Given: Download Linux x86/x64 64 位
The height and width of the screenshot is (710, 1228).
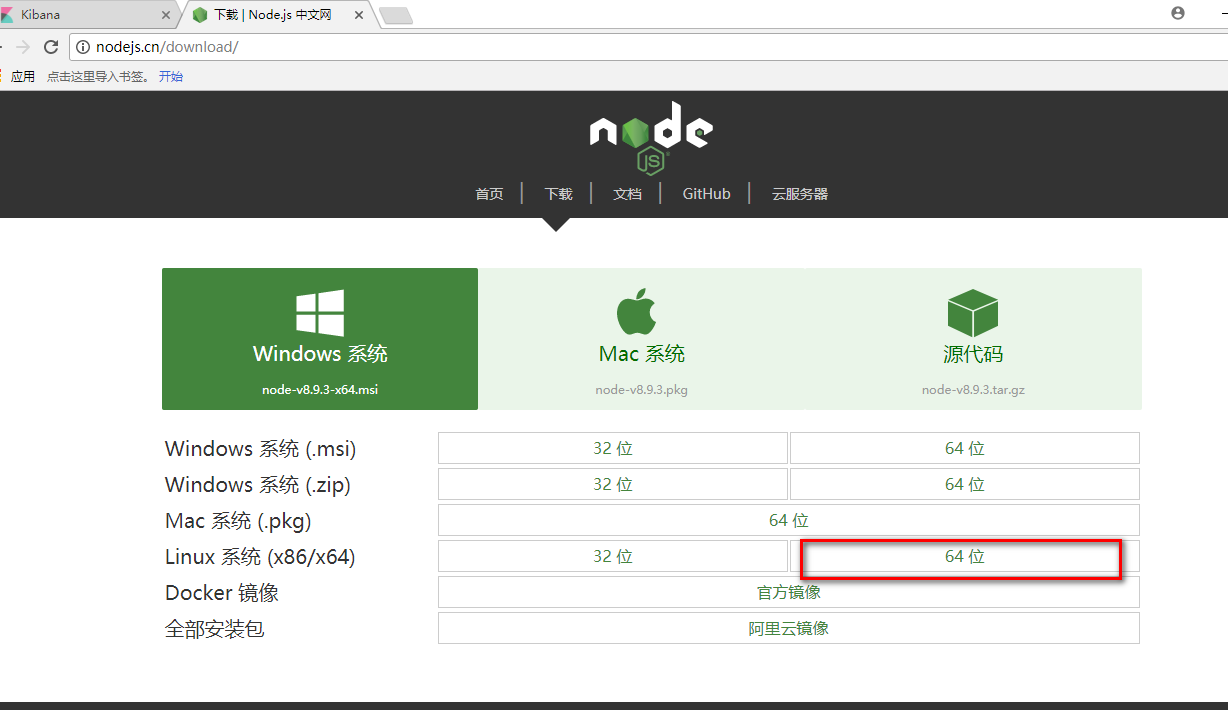Looking at the screenshot, I should coord(965,556).
